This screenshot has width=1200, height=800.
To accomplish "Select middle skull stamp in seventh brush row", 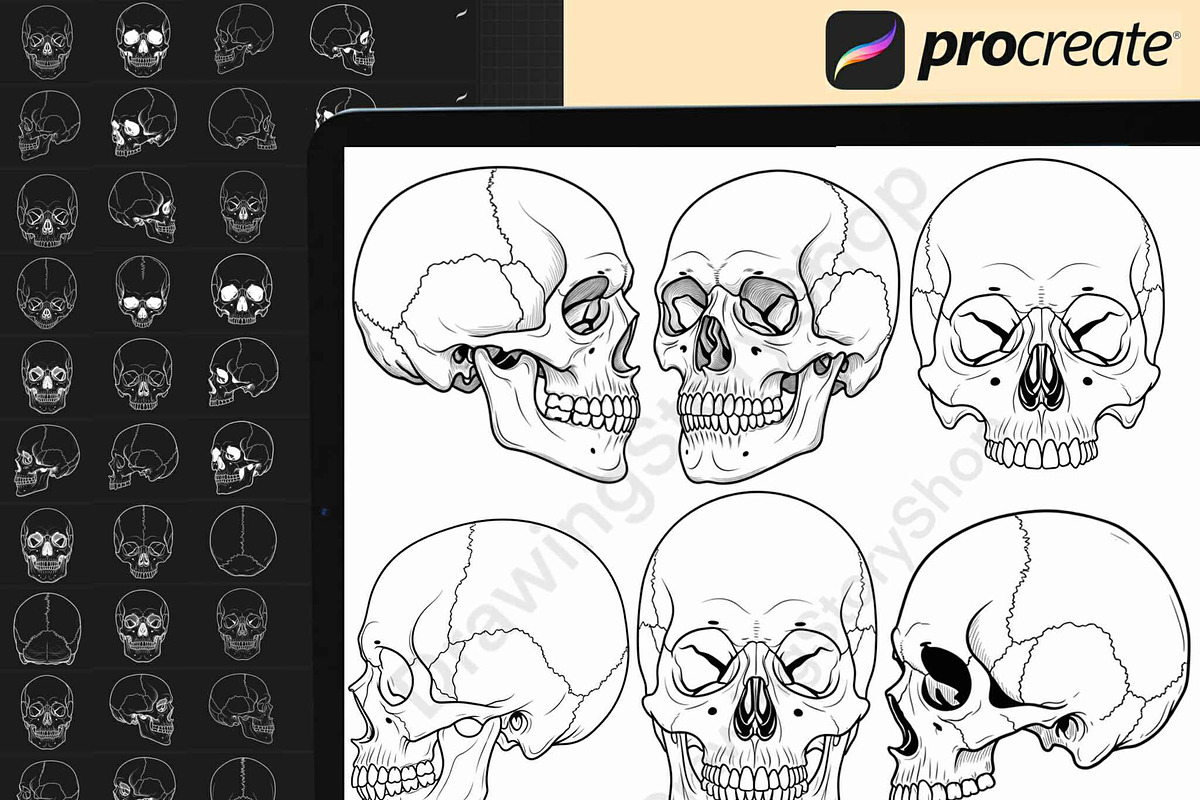I will 144,543.
